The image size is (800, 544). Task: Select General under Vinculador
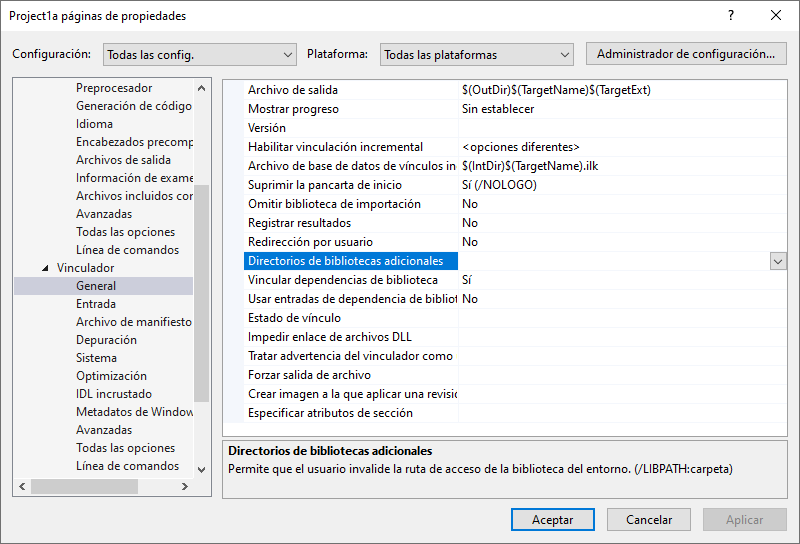[x=96, y=286]
